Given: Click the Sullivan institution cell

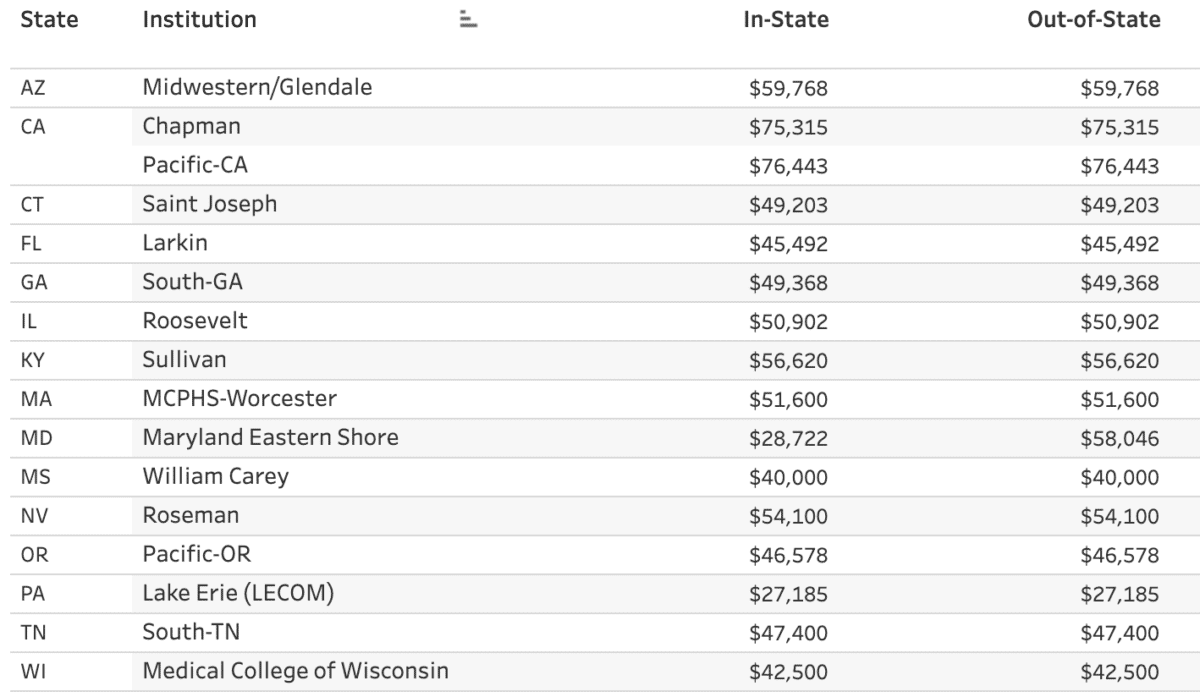Looking at the screenshot, I should pyautogui.click(x=186, y=361).
